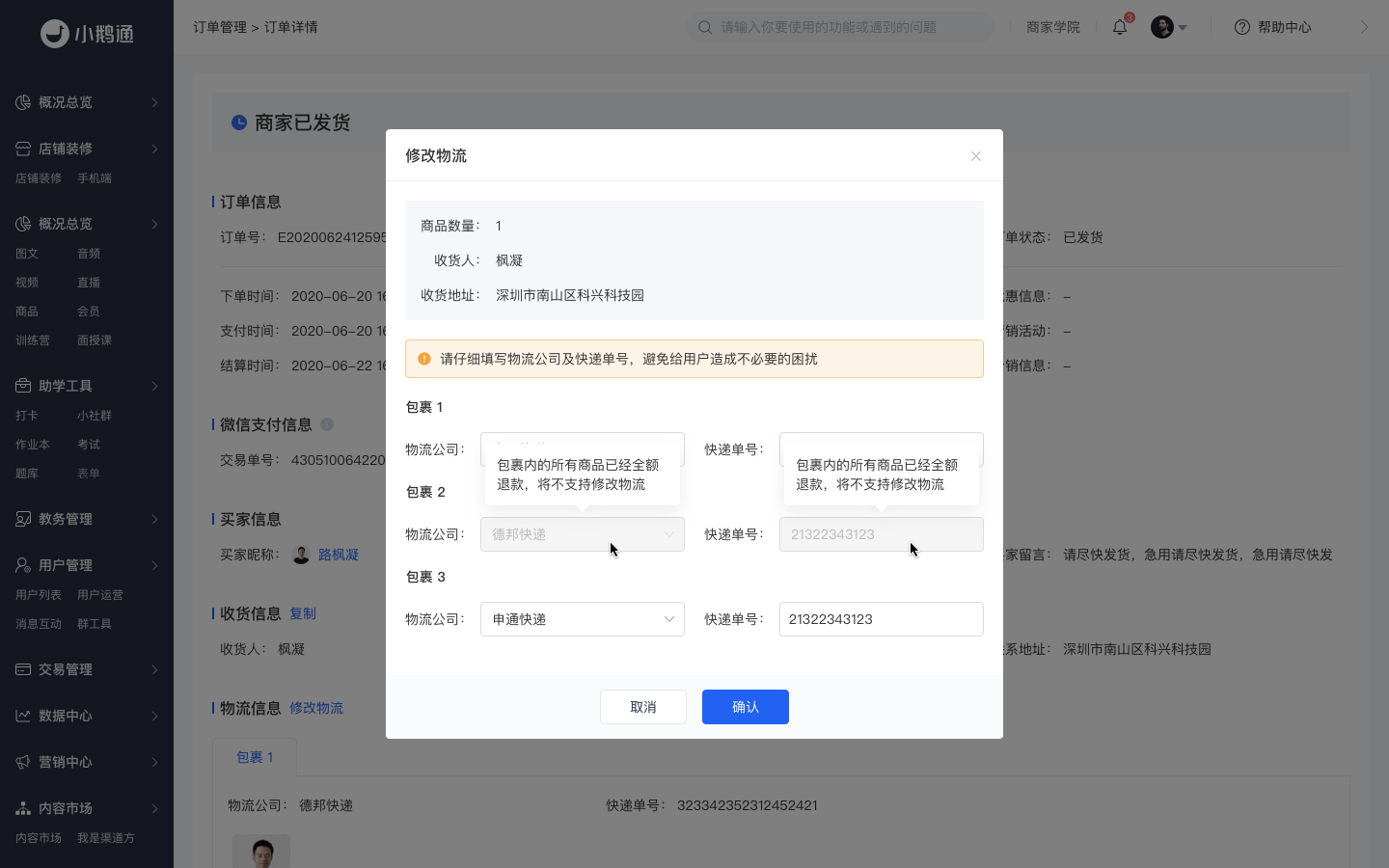The width and height of the screenshot is (1389, 868).
Task: Click the 确认 button
Action: [746, 707]
